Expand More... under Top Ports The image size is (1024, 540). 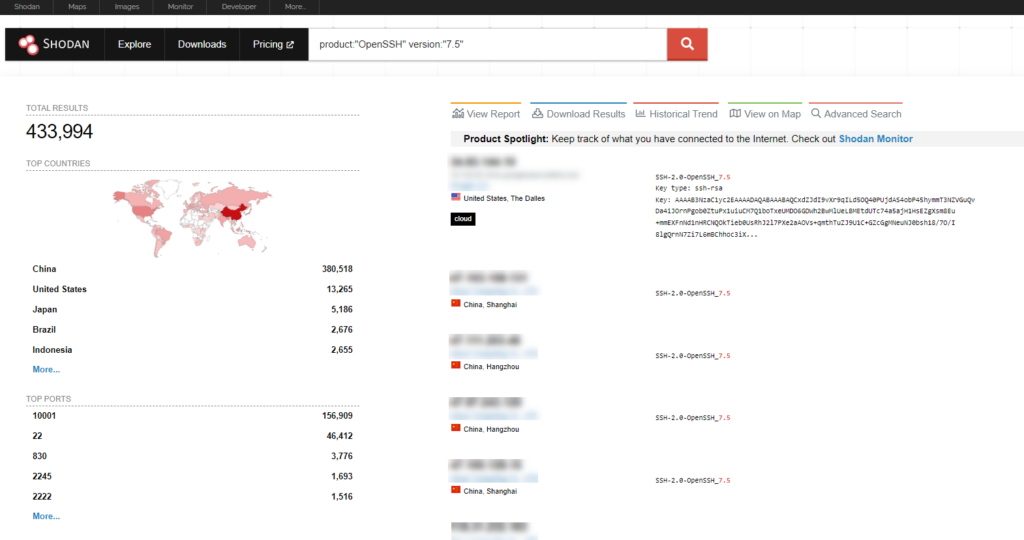coord(46,516)
